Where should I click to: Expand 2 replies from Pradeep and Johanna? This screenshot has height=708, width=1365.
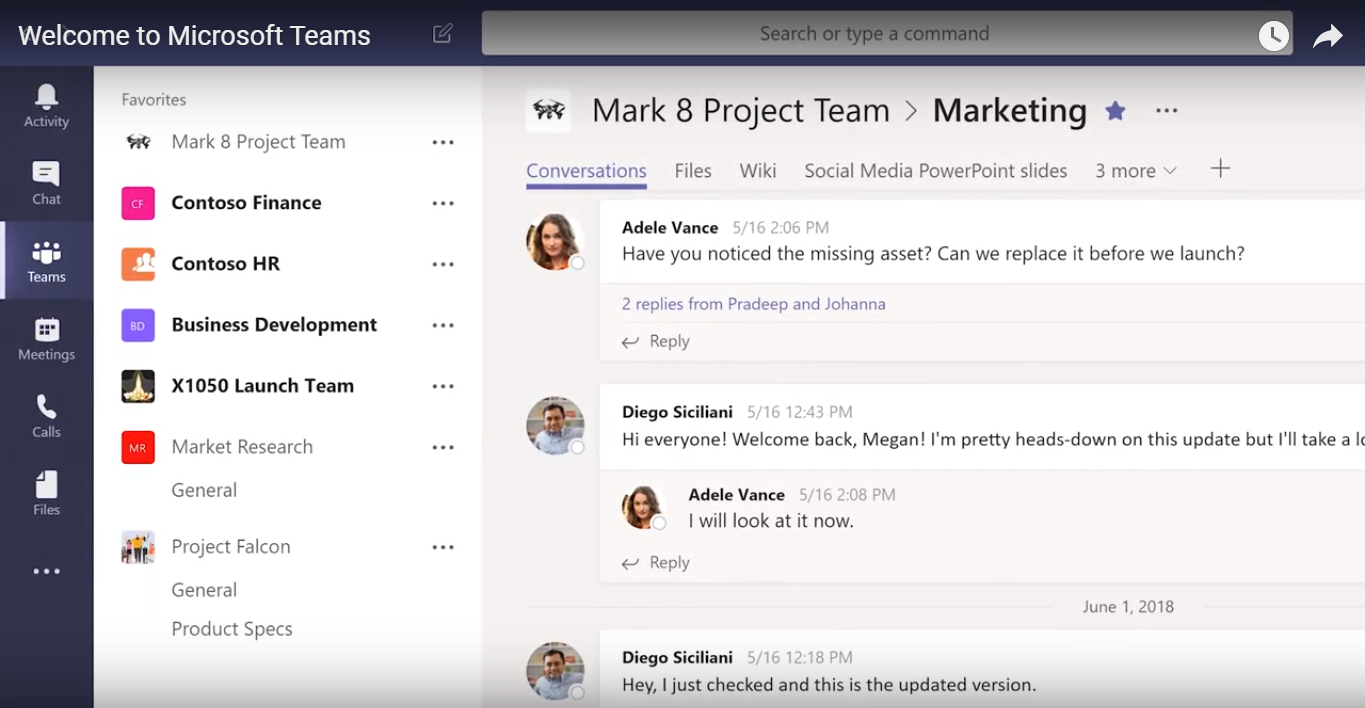point(754,304)
